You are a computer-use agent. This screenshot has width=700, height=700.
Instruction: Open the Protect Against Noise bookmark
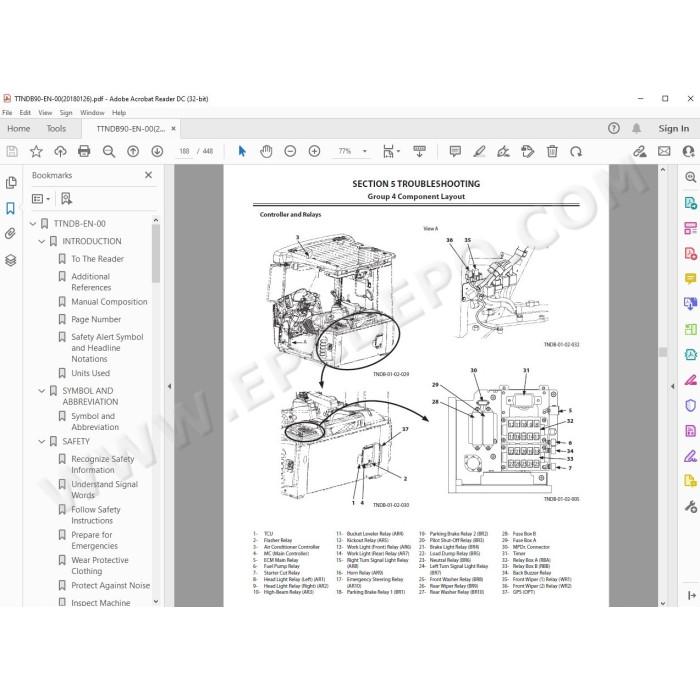point(111,585)
